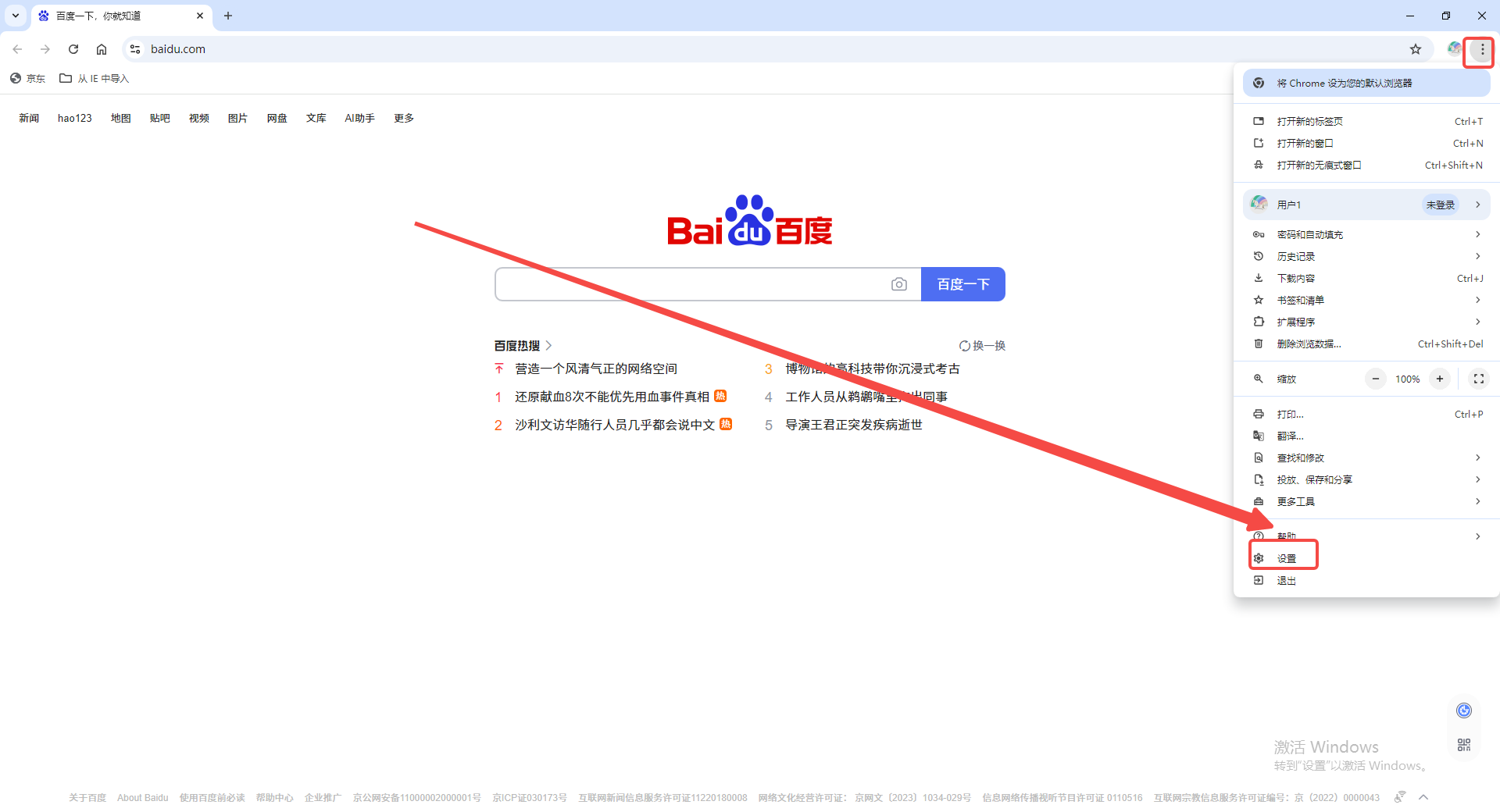Open 帮助中心 footer link
This screenshot has height=812, width=1500.
(275, 798)
